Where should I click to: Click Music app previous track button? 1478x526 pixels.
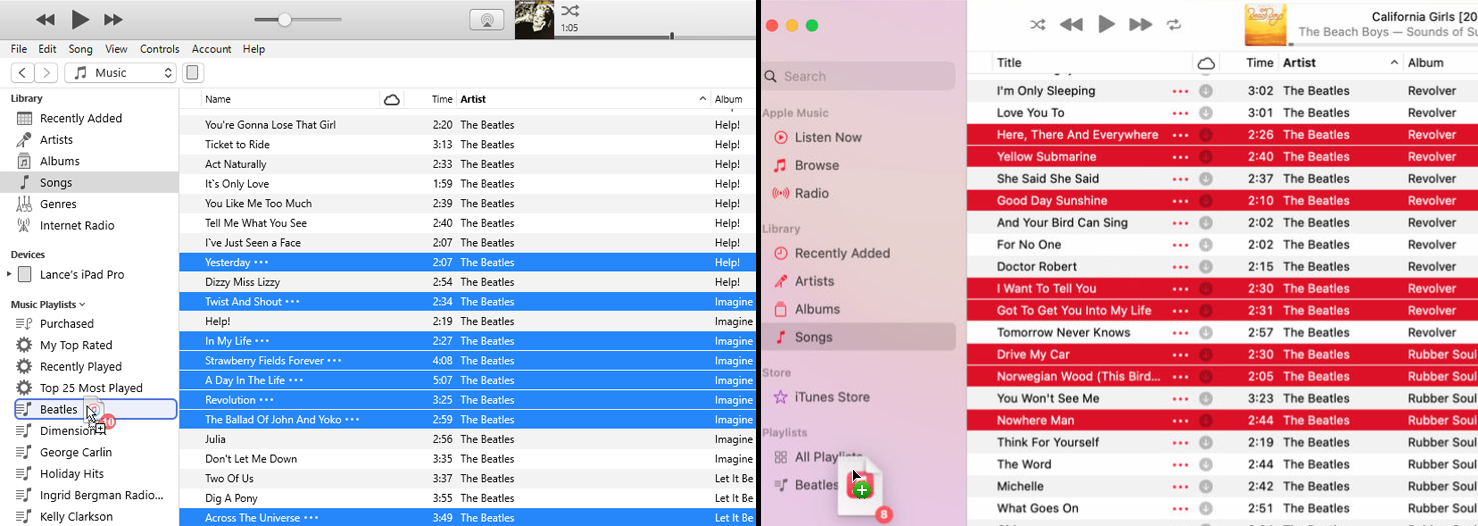tap(1071, 24)
